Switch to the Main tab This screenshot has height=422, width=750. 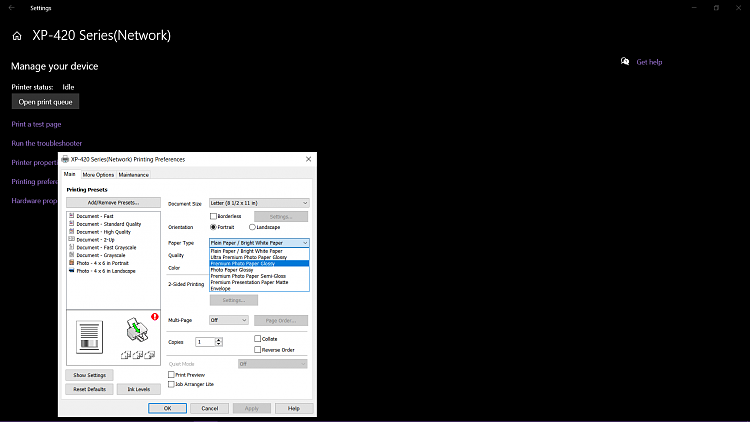click(x=70, y=174)
